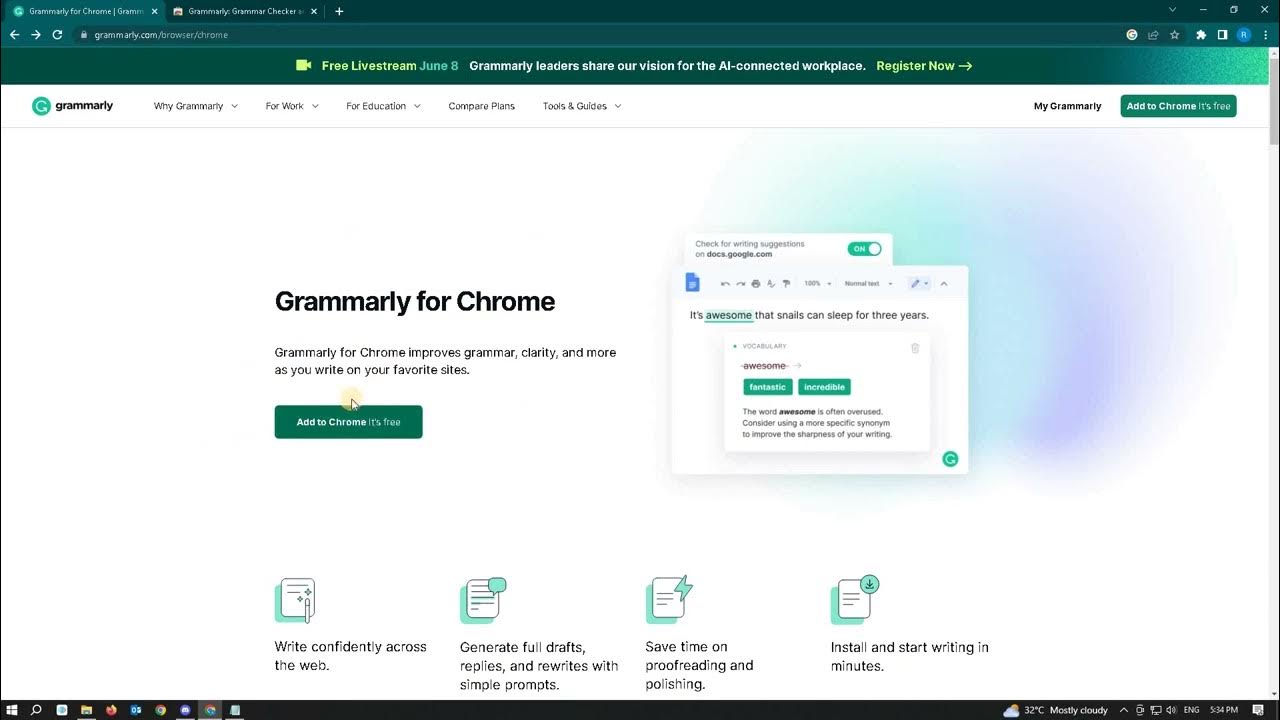Open the tab search chevron in title bar
Viewport: 1280px width, 720px height.
pos(1172,10)
